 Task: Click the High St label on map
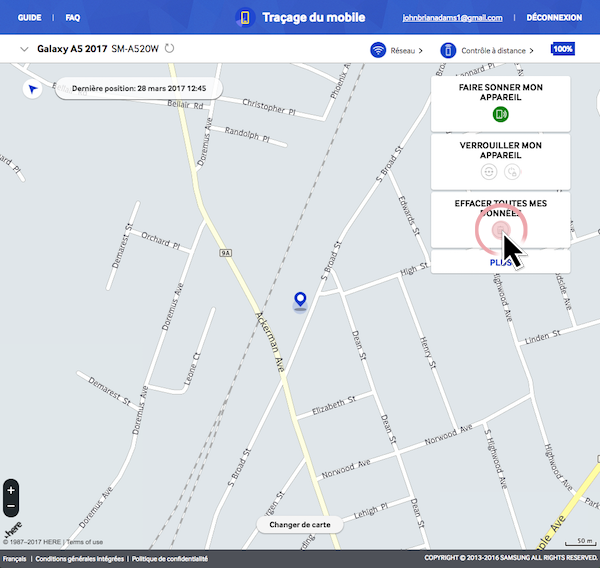[414, 269]
